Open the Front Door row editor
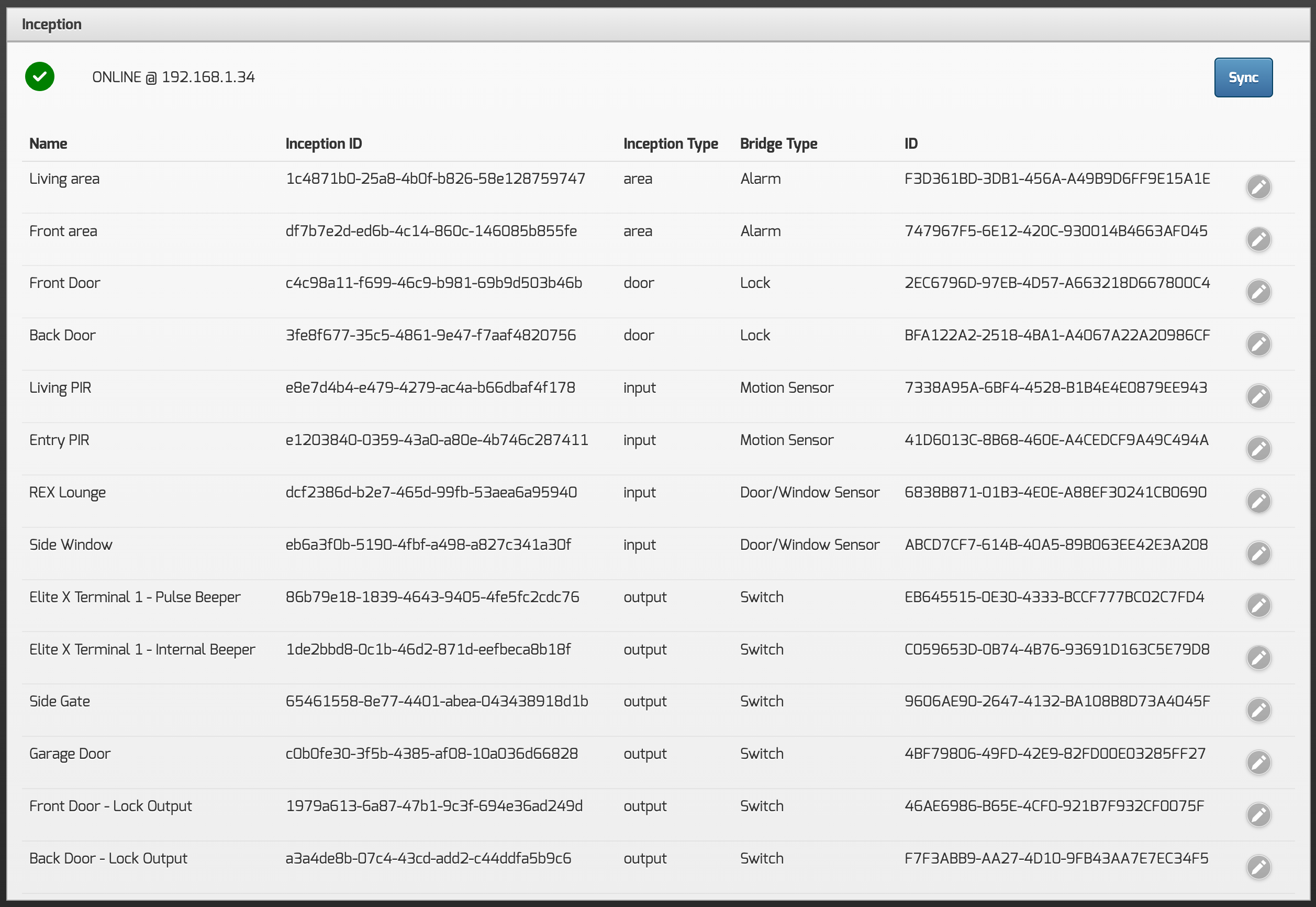1316x907 pixels. click(x=1258, y=292)
